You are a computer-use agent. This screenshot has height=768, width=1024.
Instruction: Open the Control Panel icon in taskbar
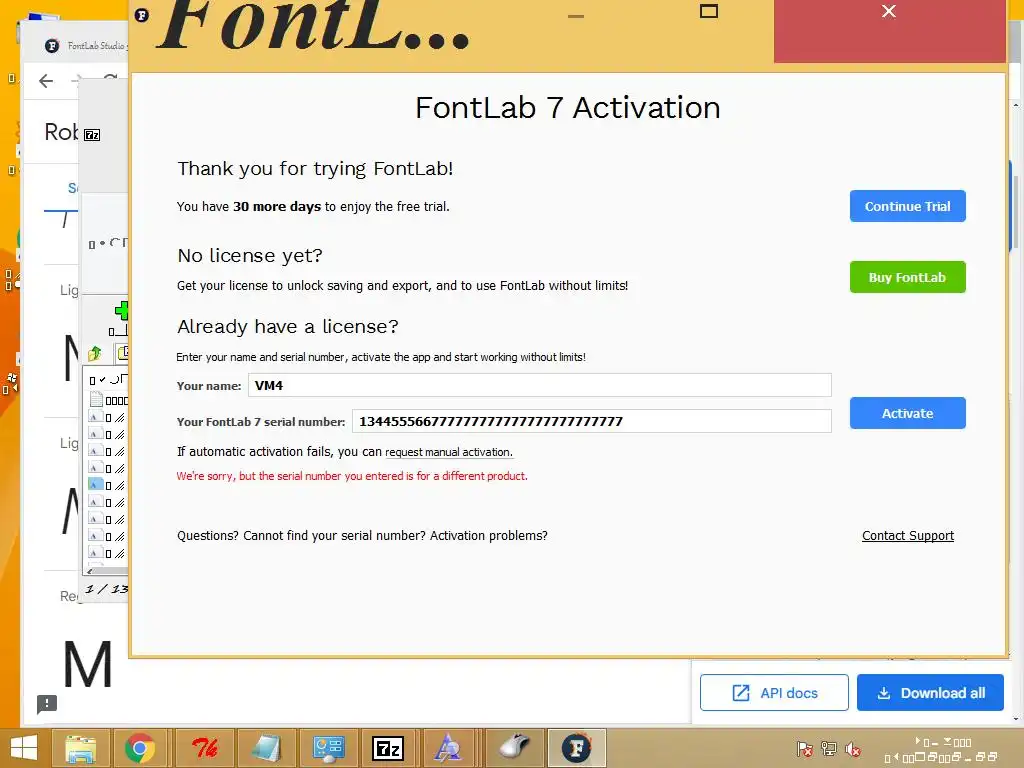point(328,748)
